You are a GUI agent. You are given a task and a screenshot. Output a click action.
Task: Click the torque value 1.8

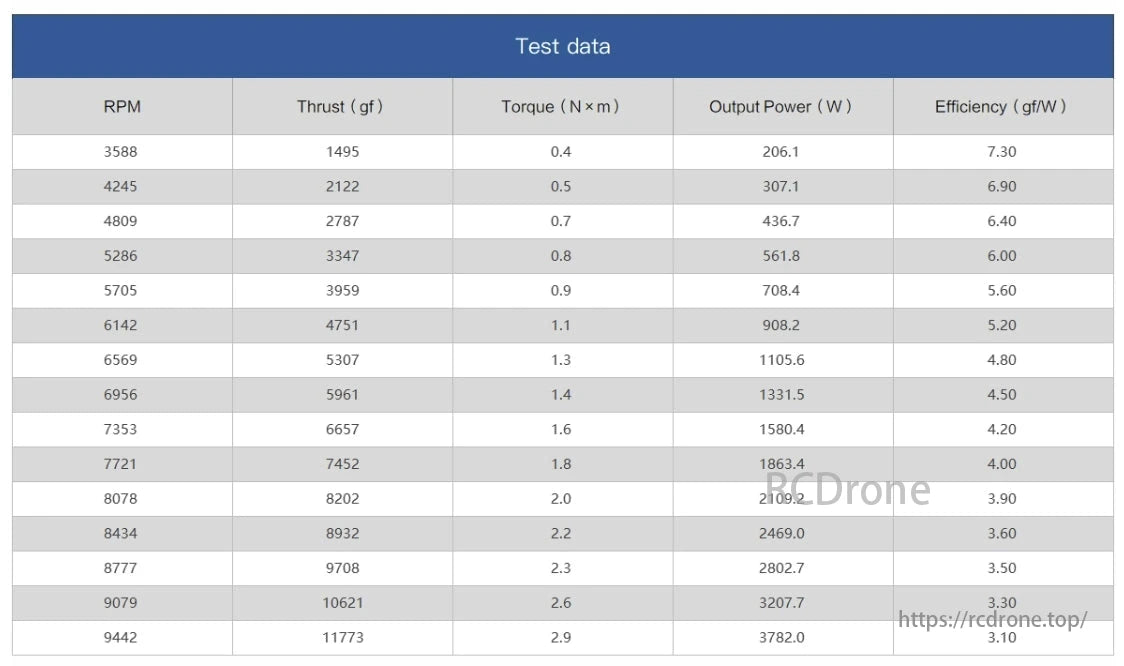(561, 464)
